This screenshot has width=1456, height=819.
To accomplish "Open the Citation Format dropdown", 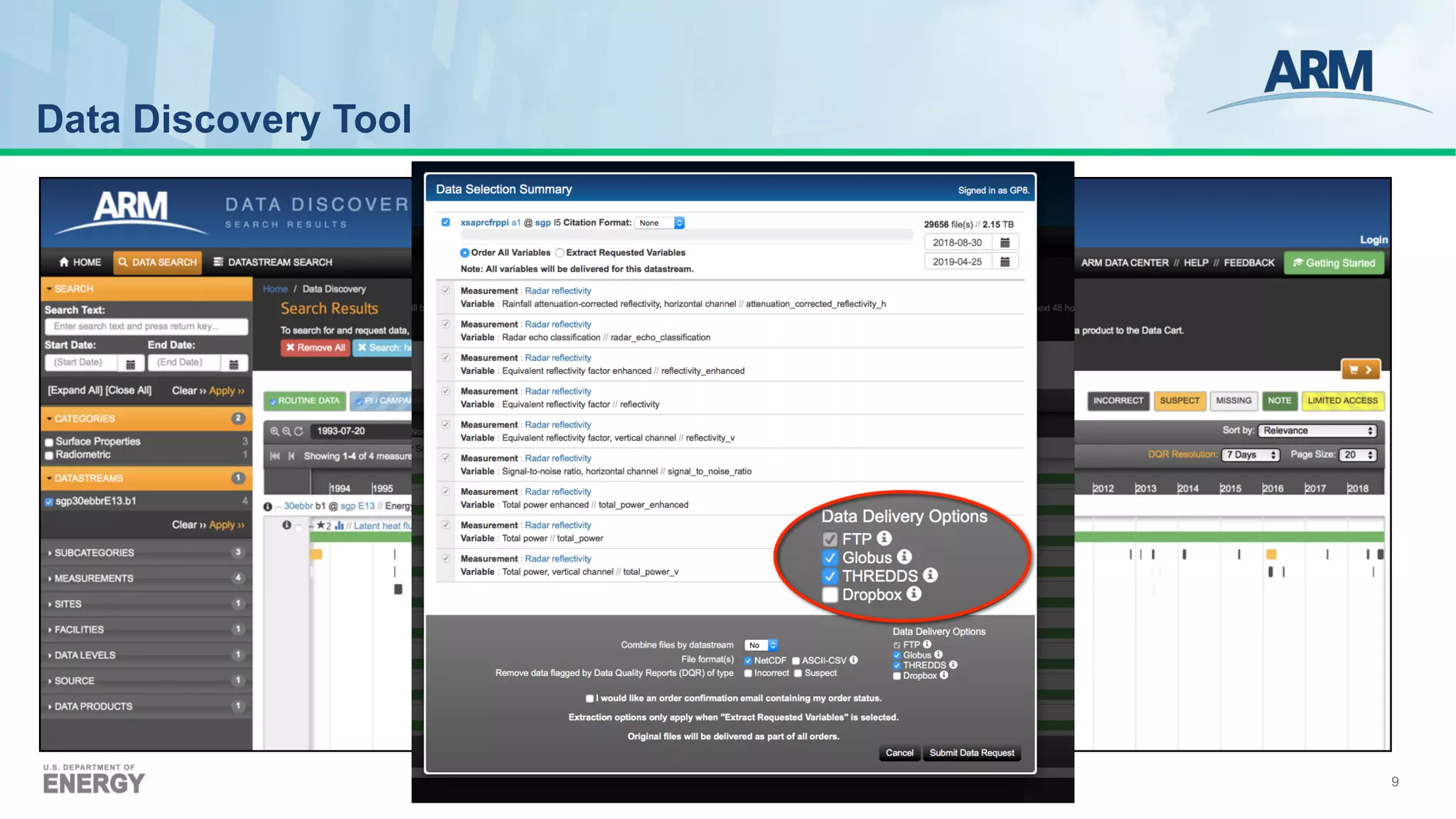I will [x=659, y=223].
